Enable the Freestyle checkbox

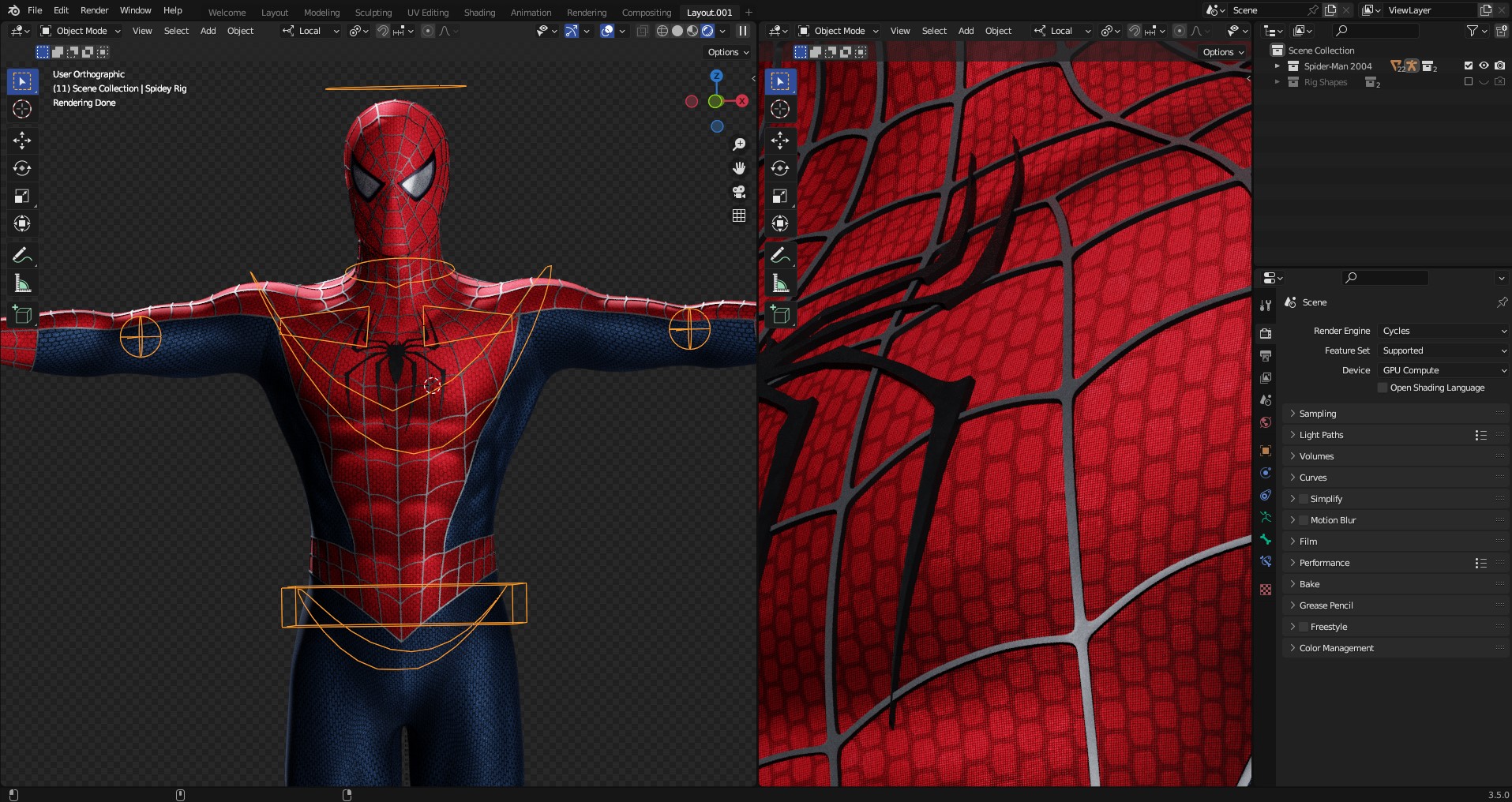[1304, 627]
